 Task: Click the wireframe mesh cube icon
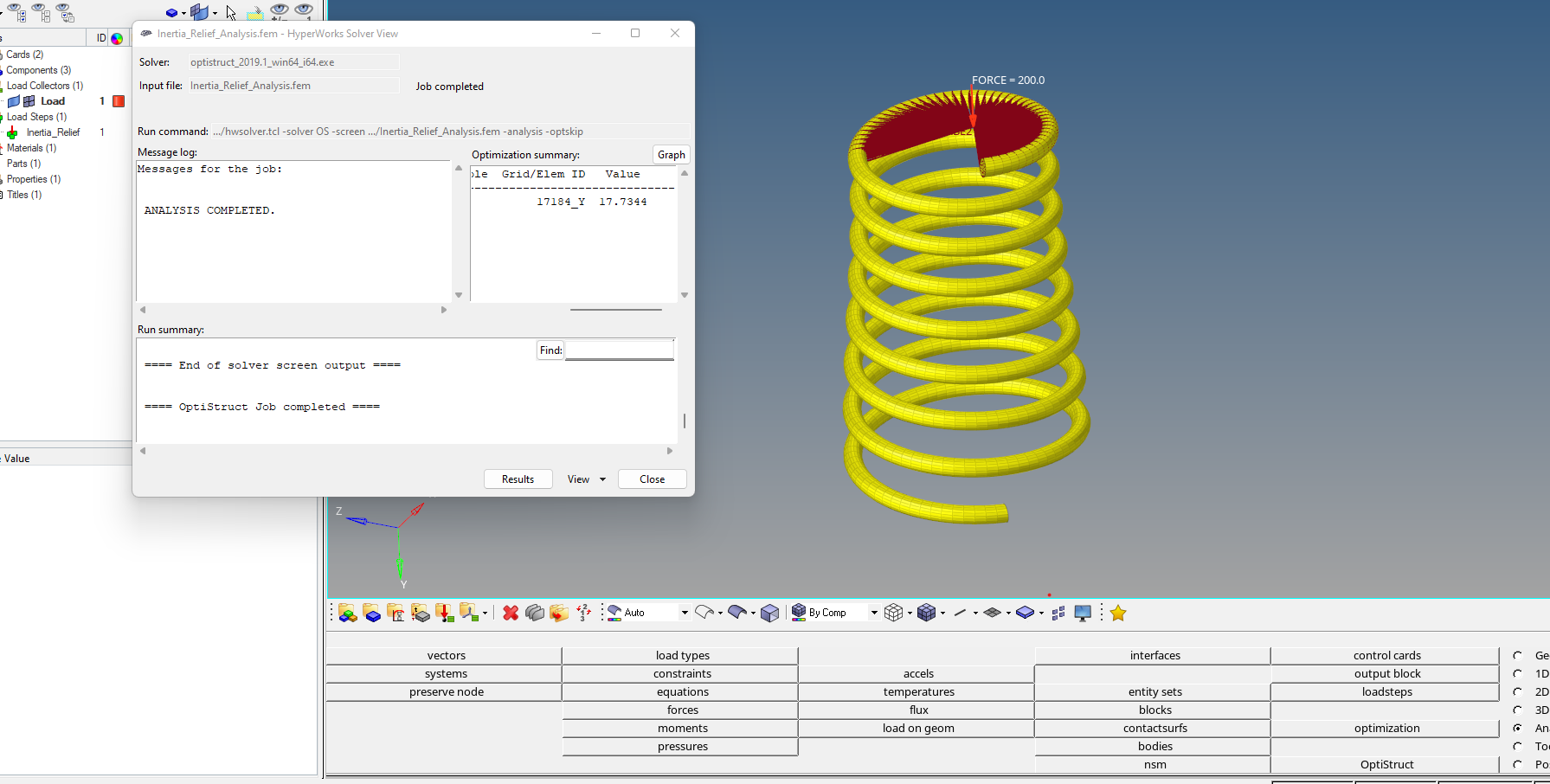[893, 613]
